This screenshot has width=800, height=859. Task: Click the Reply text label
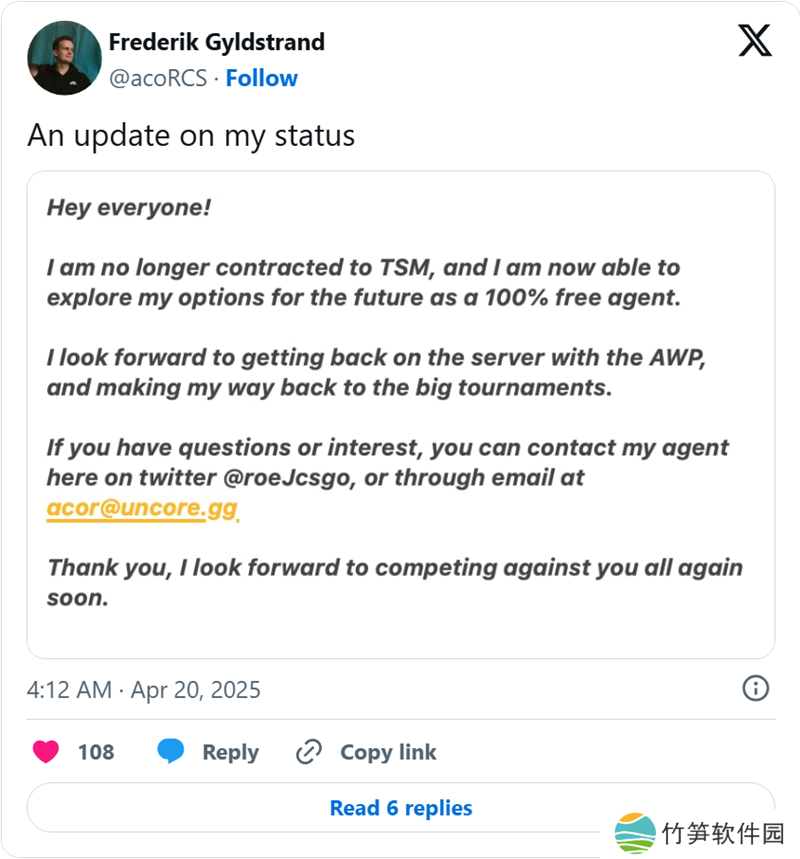tap(230, 752)
